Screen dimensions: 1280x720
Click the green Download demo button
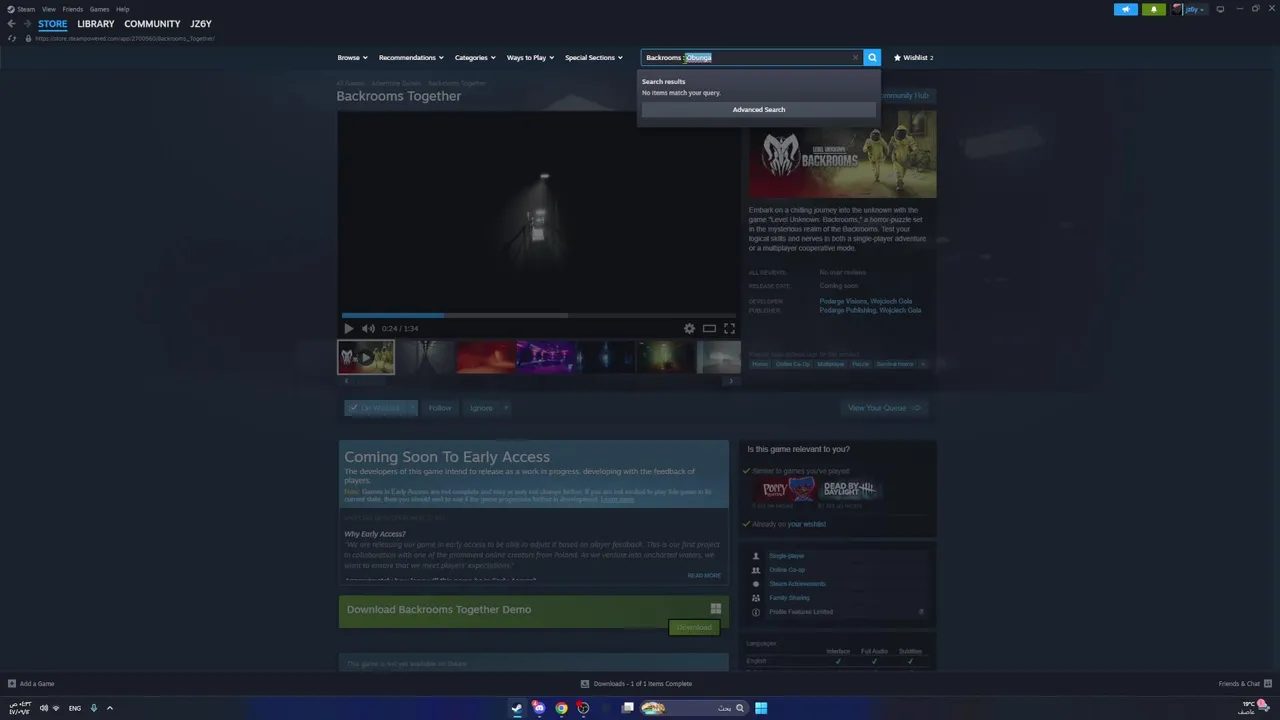click(694, 628)
